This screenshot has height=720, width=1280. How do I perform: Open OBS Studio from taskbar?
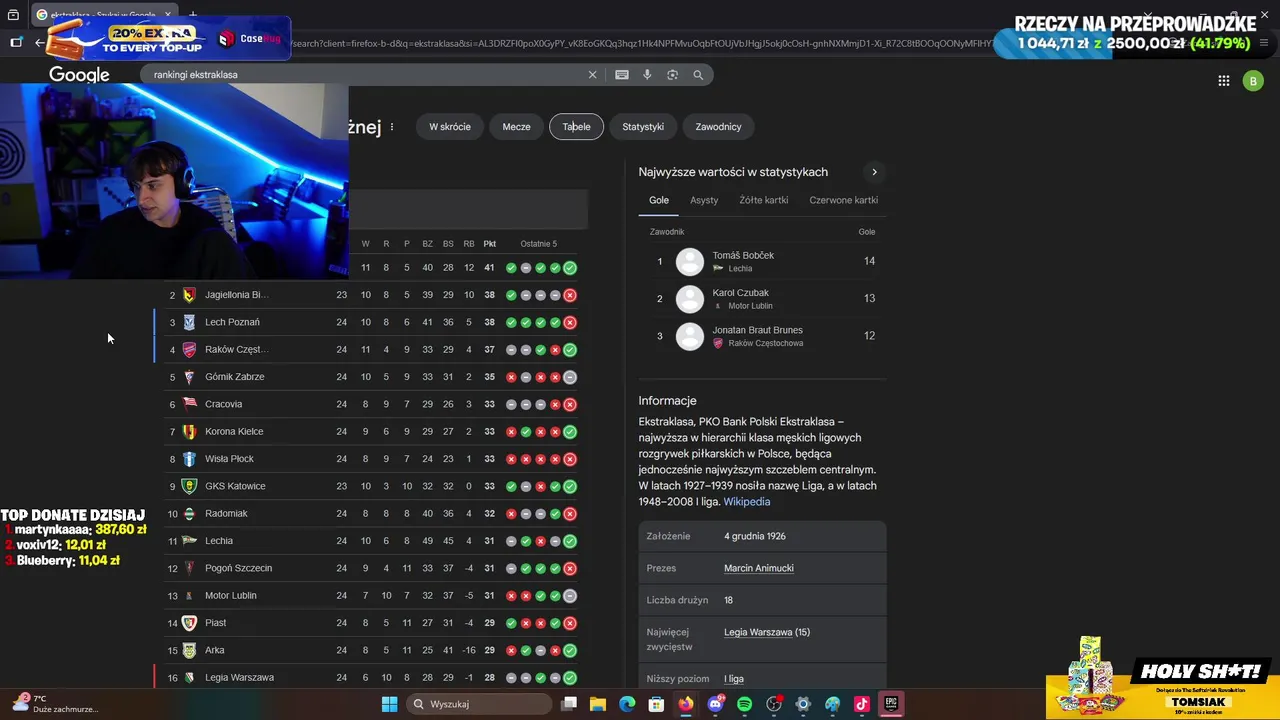click(x=774, y=704)
